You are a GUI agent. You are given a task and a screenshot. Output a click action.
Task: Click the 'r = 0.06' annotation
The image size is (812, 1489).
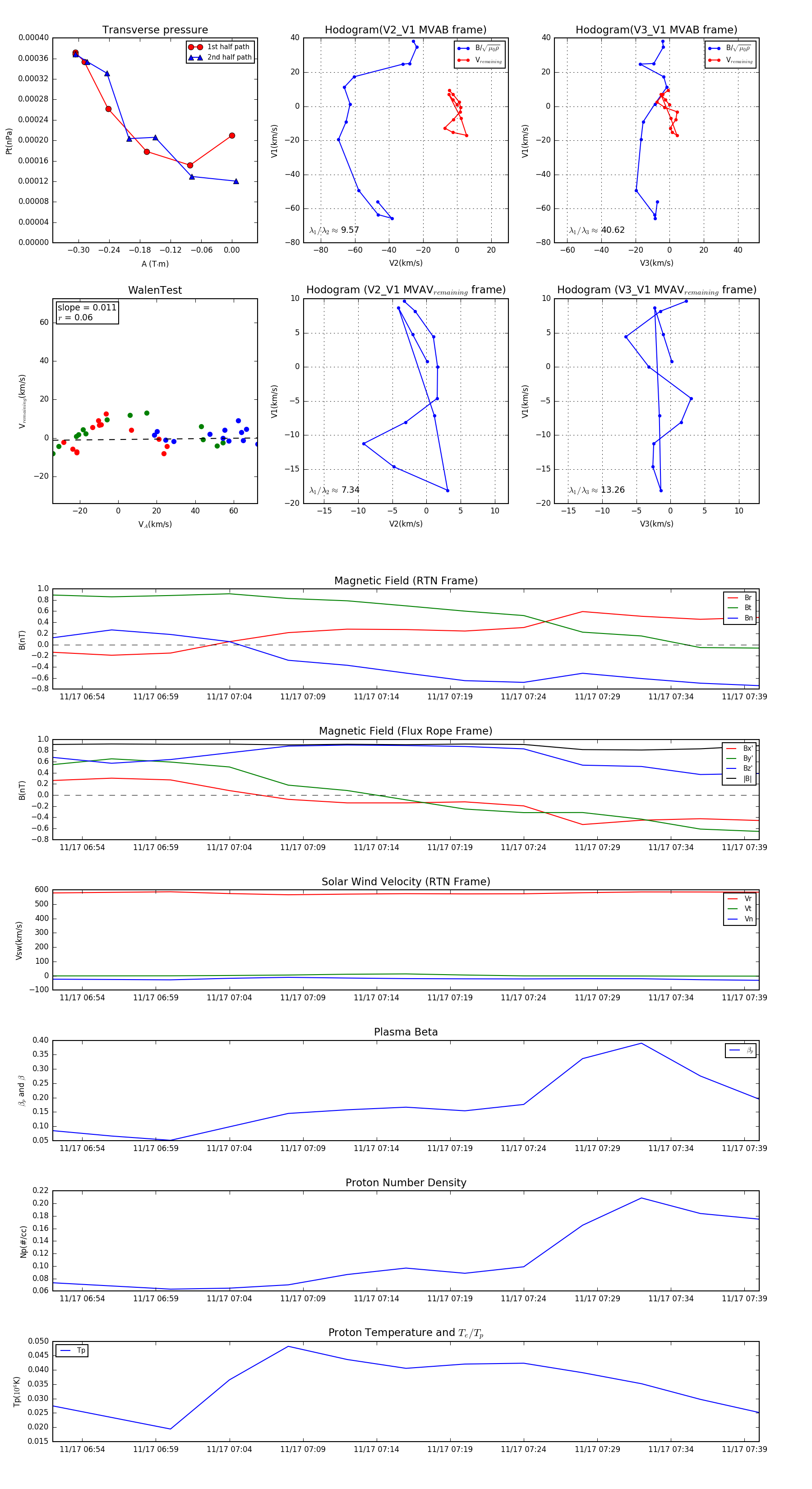pos(75,317)
